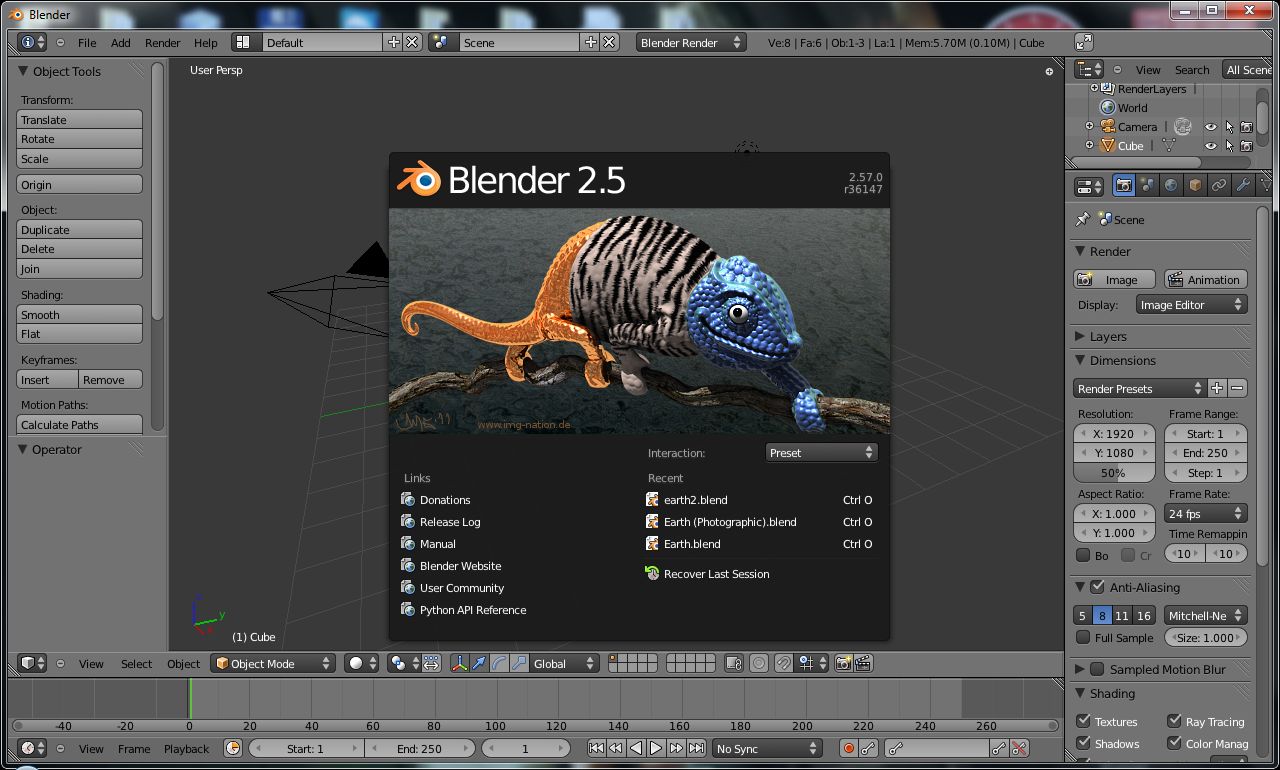
Task: Toggle proportional editing circle icon
Action: point(759,663)
